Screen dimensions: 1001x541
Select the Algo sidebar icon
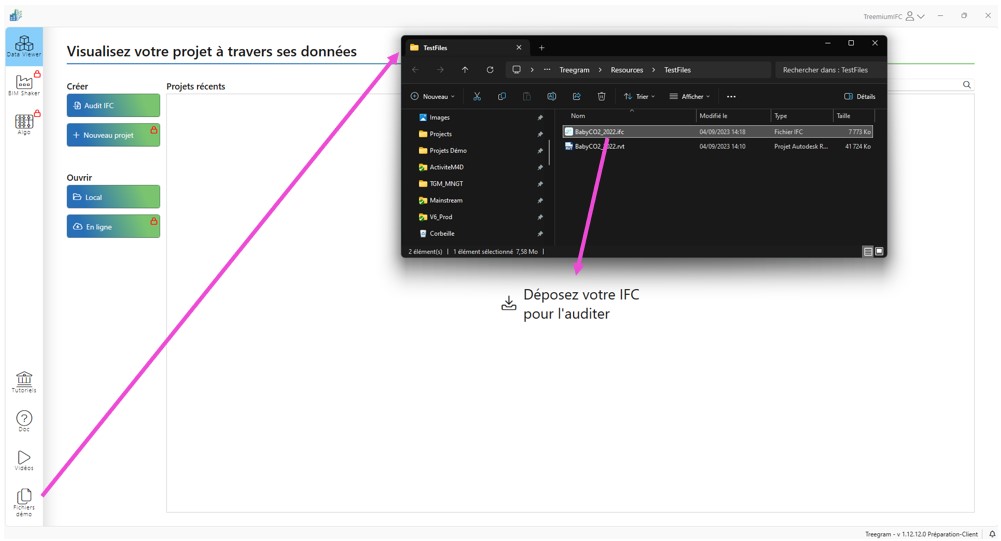tap(24, 123)
